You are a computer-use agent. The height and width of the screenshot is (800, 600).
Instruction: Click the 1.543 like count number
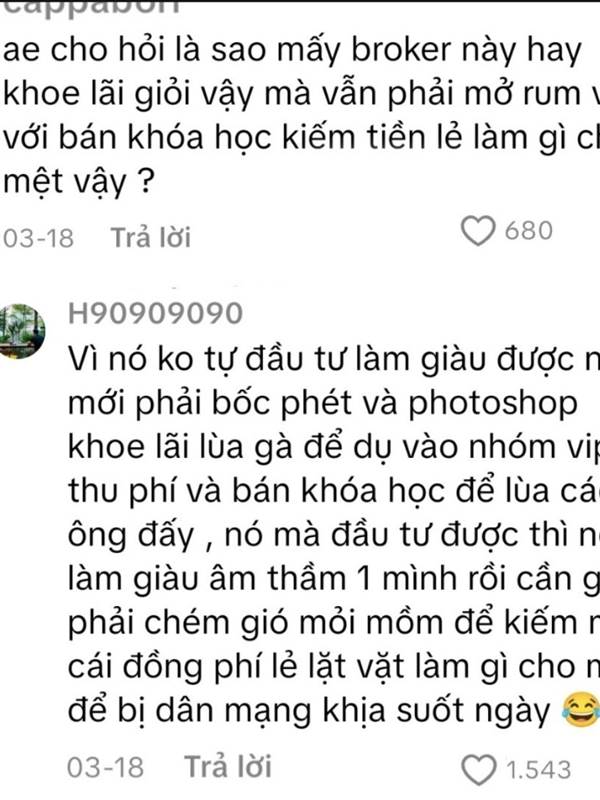[538, 769]
